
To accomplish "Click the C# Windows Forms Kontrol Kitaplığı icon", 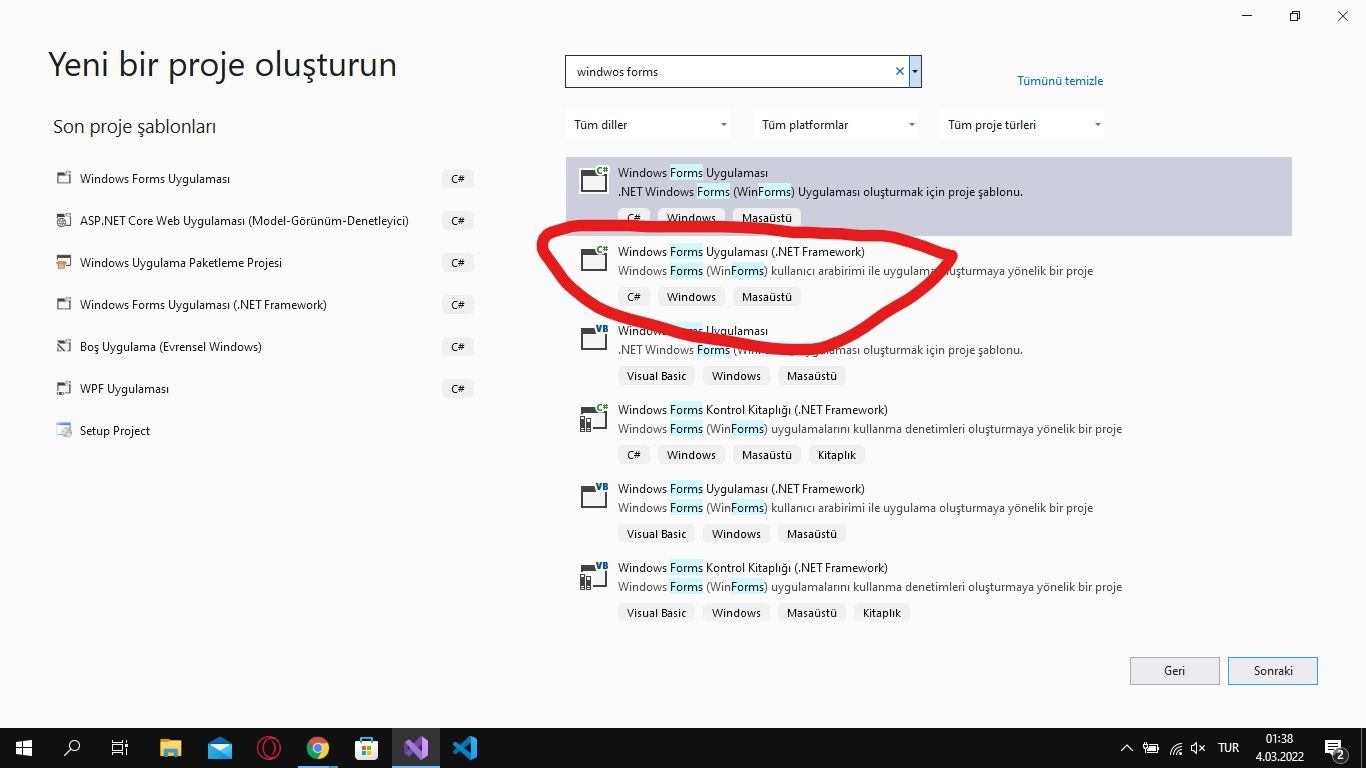I will tap(594, 416).
